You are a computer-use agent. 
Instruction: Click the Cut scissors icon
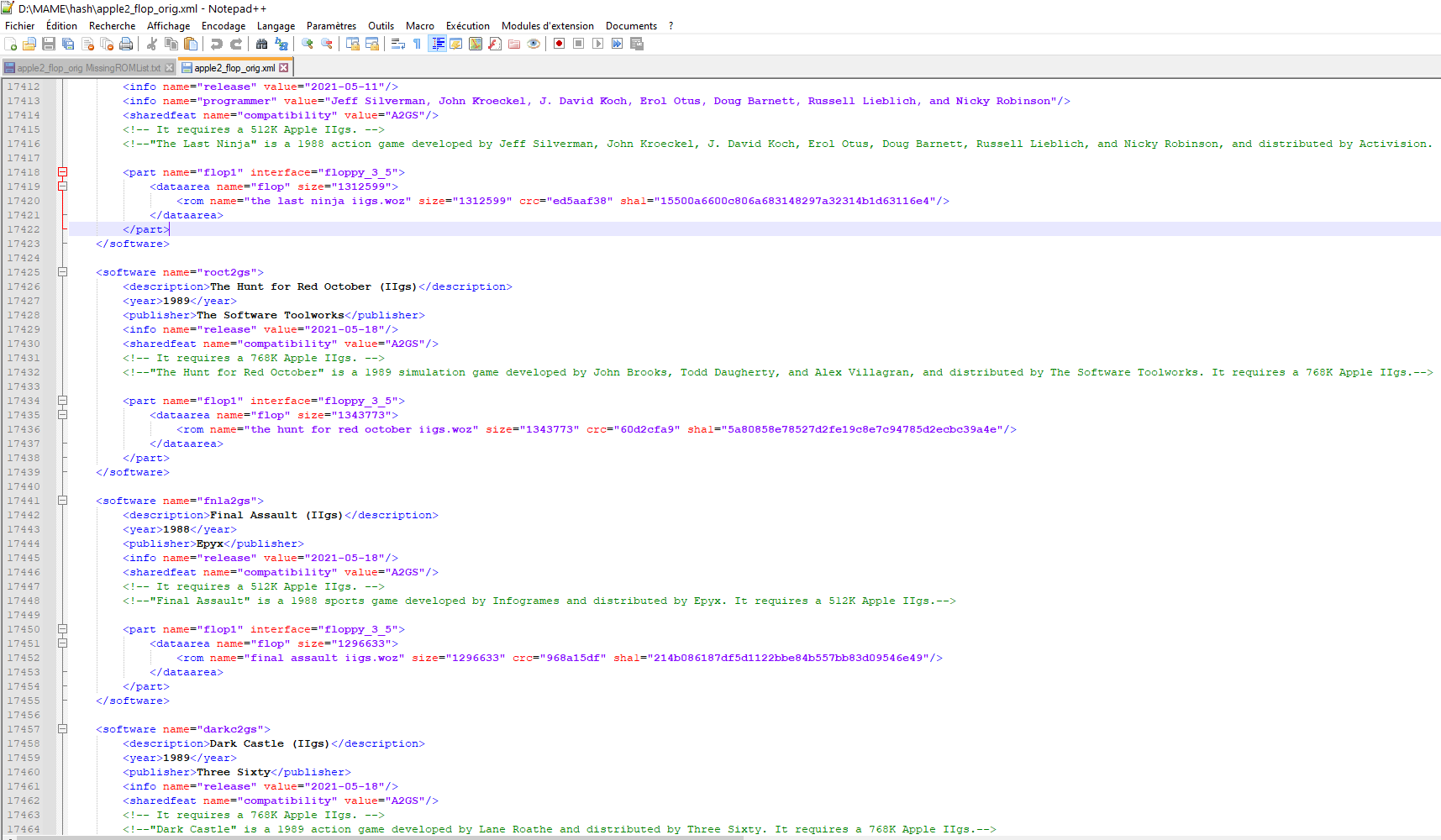coord(152,44)
